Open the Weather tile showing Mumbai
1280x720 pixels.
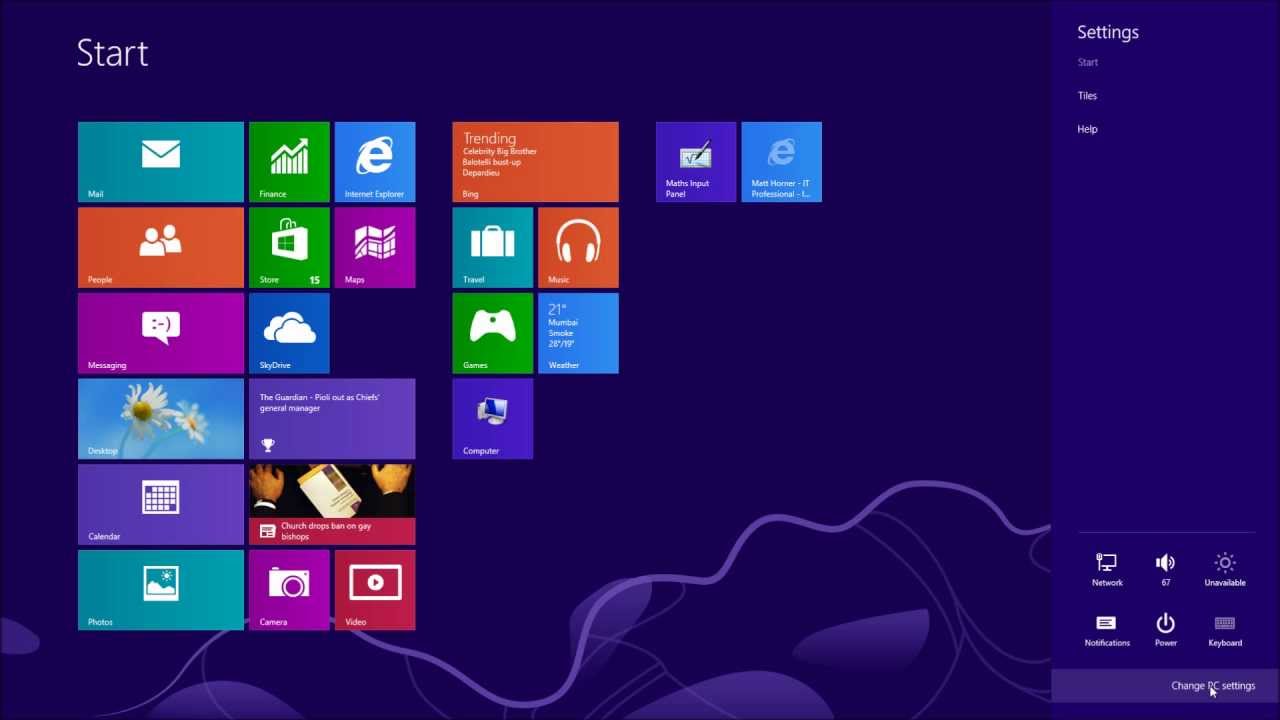click(578, 333)
